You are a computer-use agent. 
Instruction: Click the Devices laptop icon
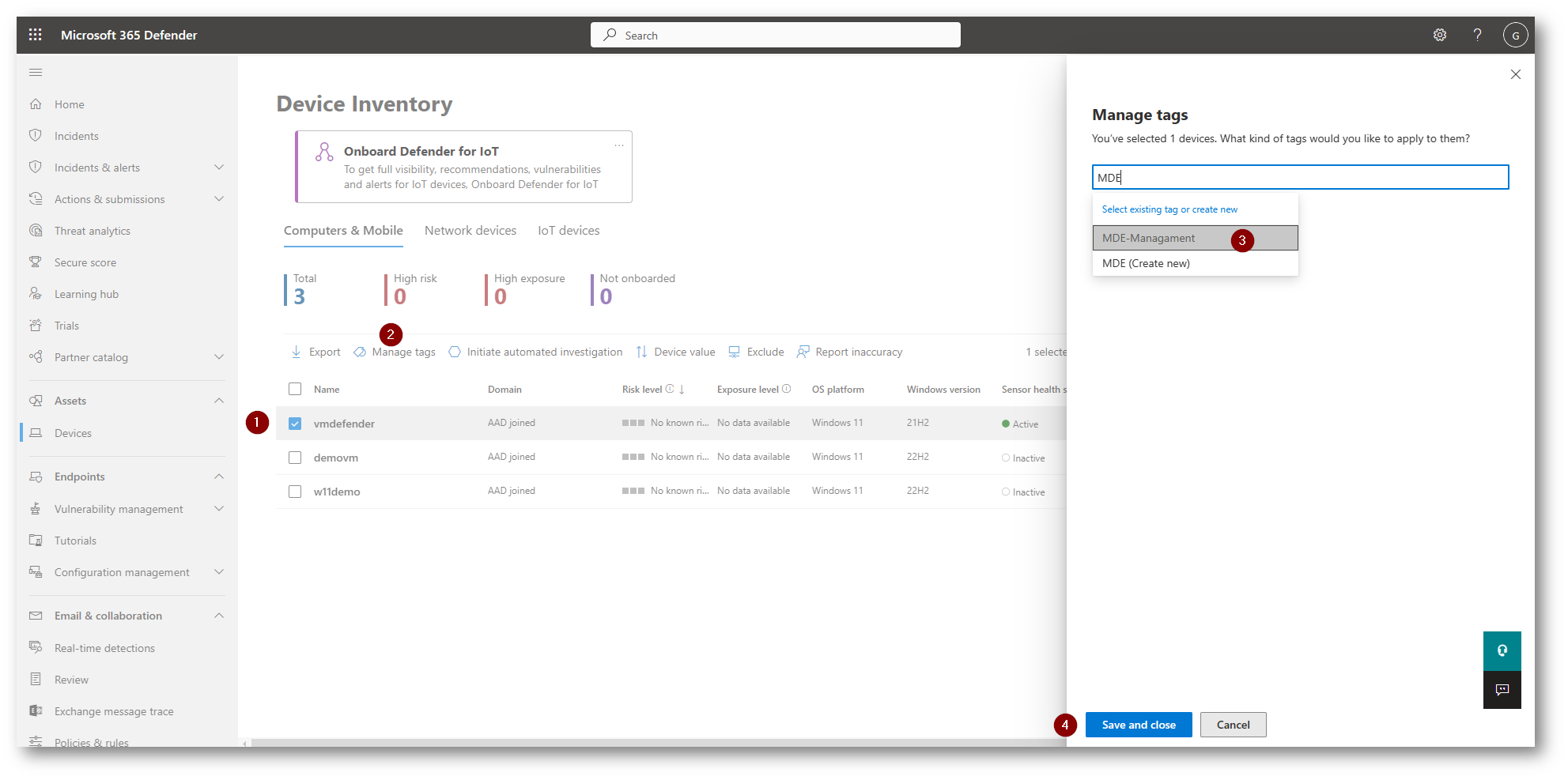coord(36,433)
